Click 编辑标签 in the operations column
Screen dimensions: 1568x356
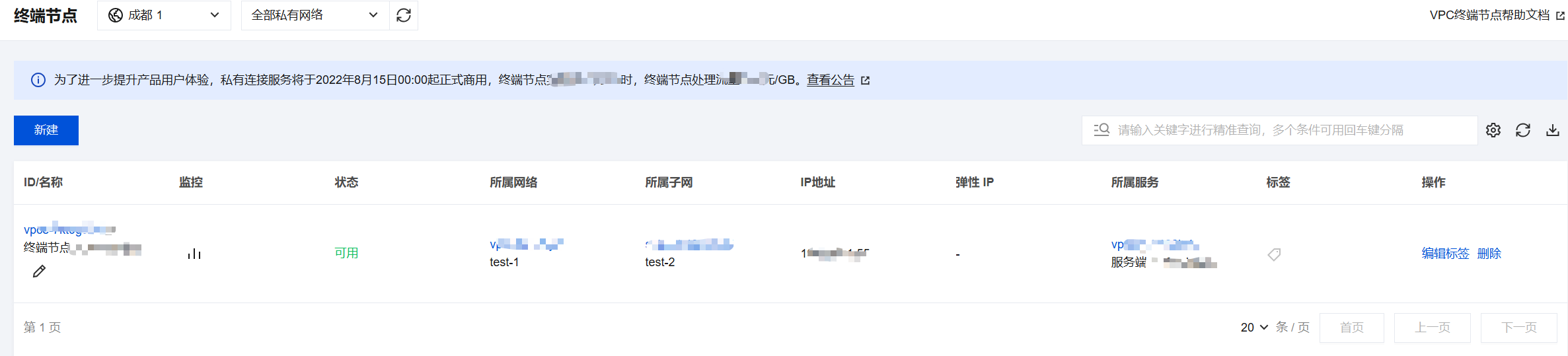[1445, 254]
